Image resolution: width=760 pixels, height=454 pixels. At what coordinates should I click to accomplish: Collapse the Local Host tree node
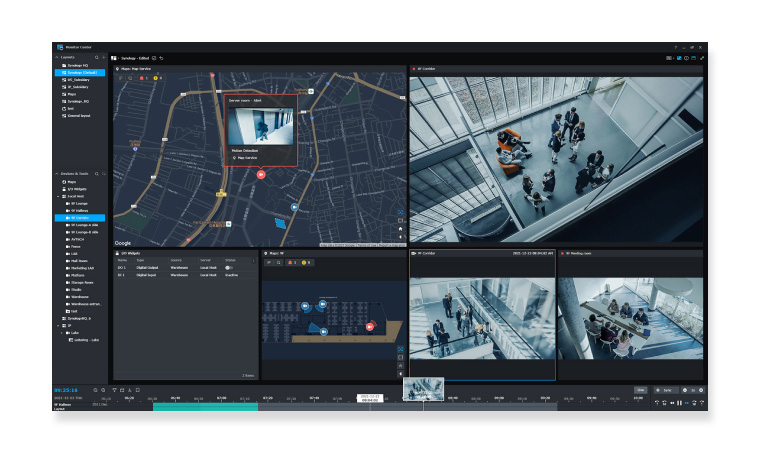[x=58, y=196]
